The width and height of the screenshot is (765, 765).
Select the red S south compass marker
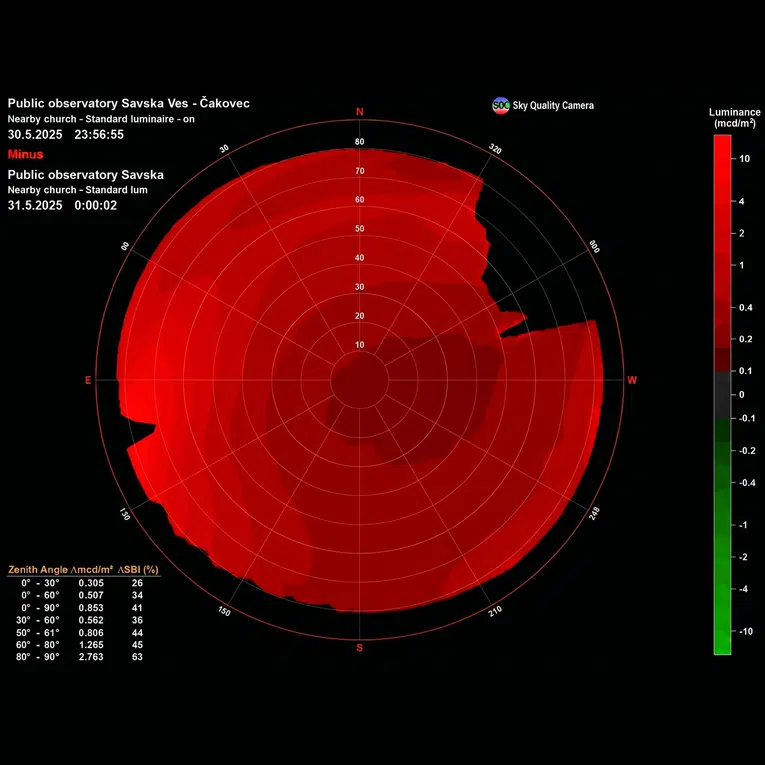[360, 648]
